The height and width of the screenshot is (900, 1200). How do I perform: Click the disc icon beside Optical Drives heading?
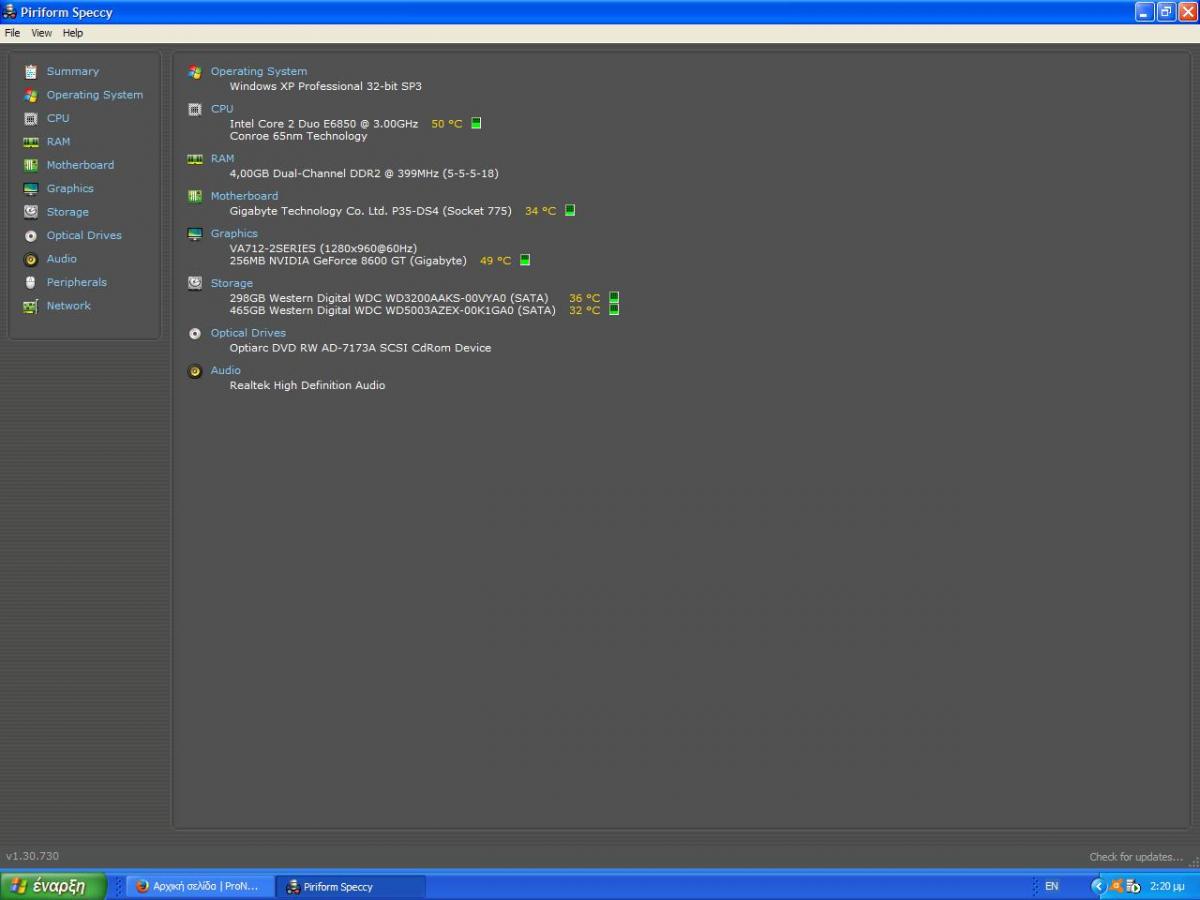tap(195, 333)
